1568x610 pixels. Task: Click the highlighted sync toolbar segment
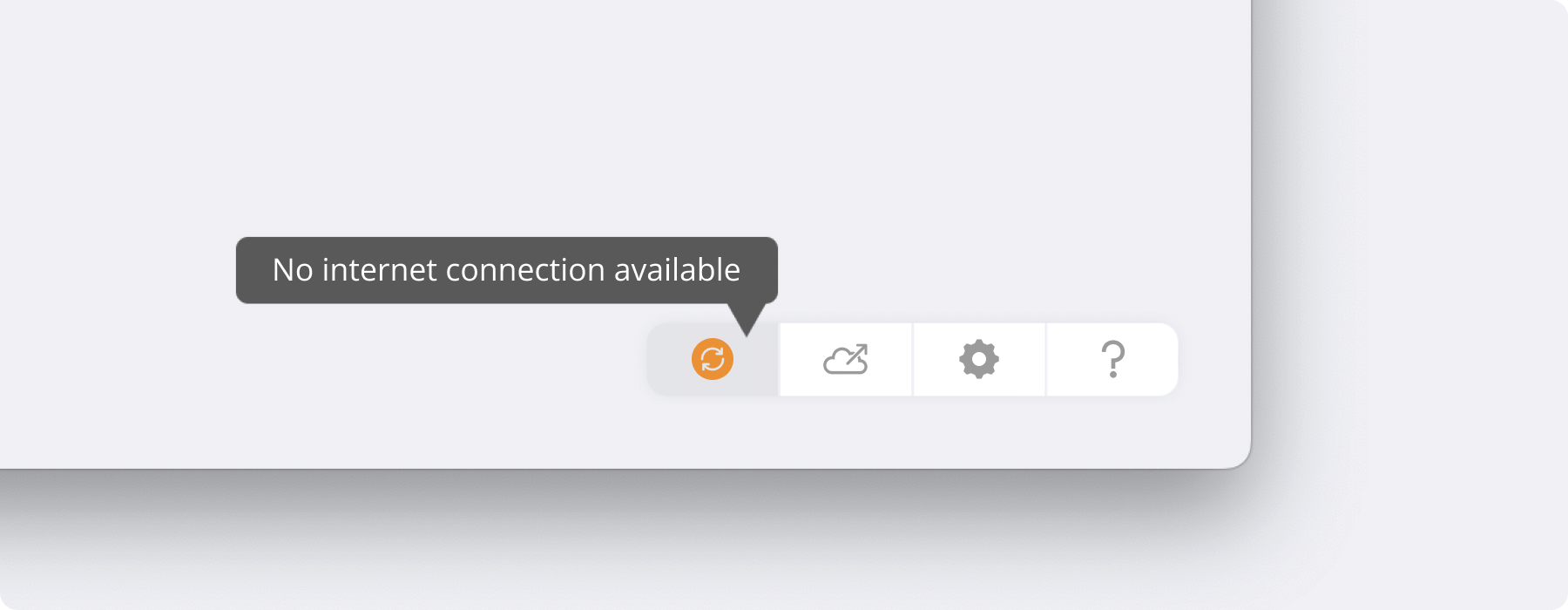point(713,359)
